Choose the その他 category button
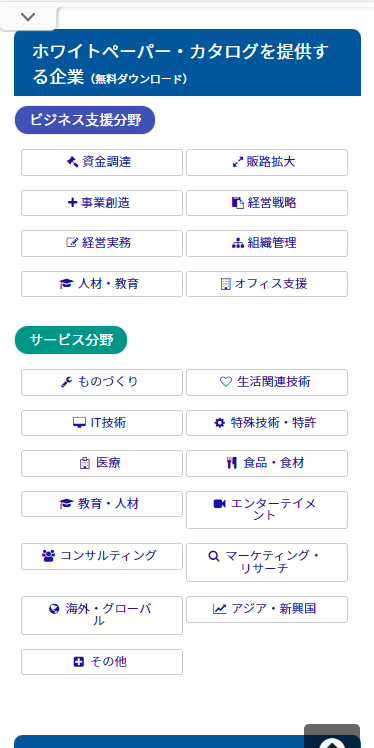 102,662
